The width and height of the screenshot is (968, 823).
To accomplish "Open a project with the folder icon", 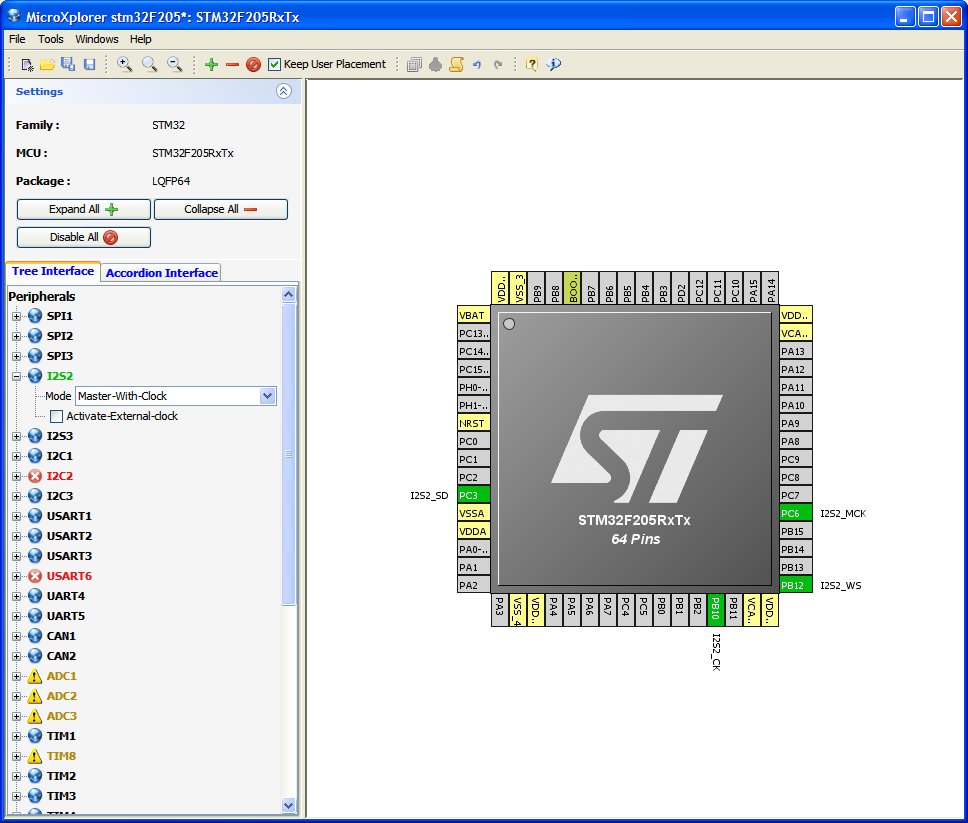I will [x=47, y=64].
